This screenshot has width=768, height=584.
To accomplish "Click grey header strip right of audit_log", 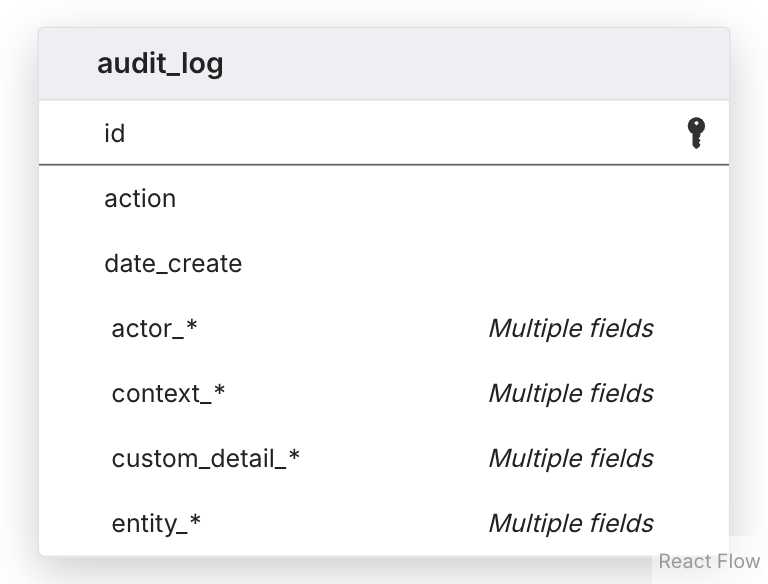I will pos(480,64).
